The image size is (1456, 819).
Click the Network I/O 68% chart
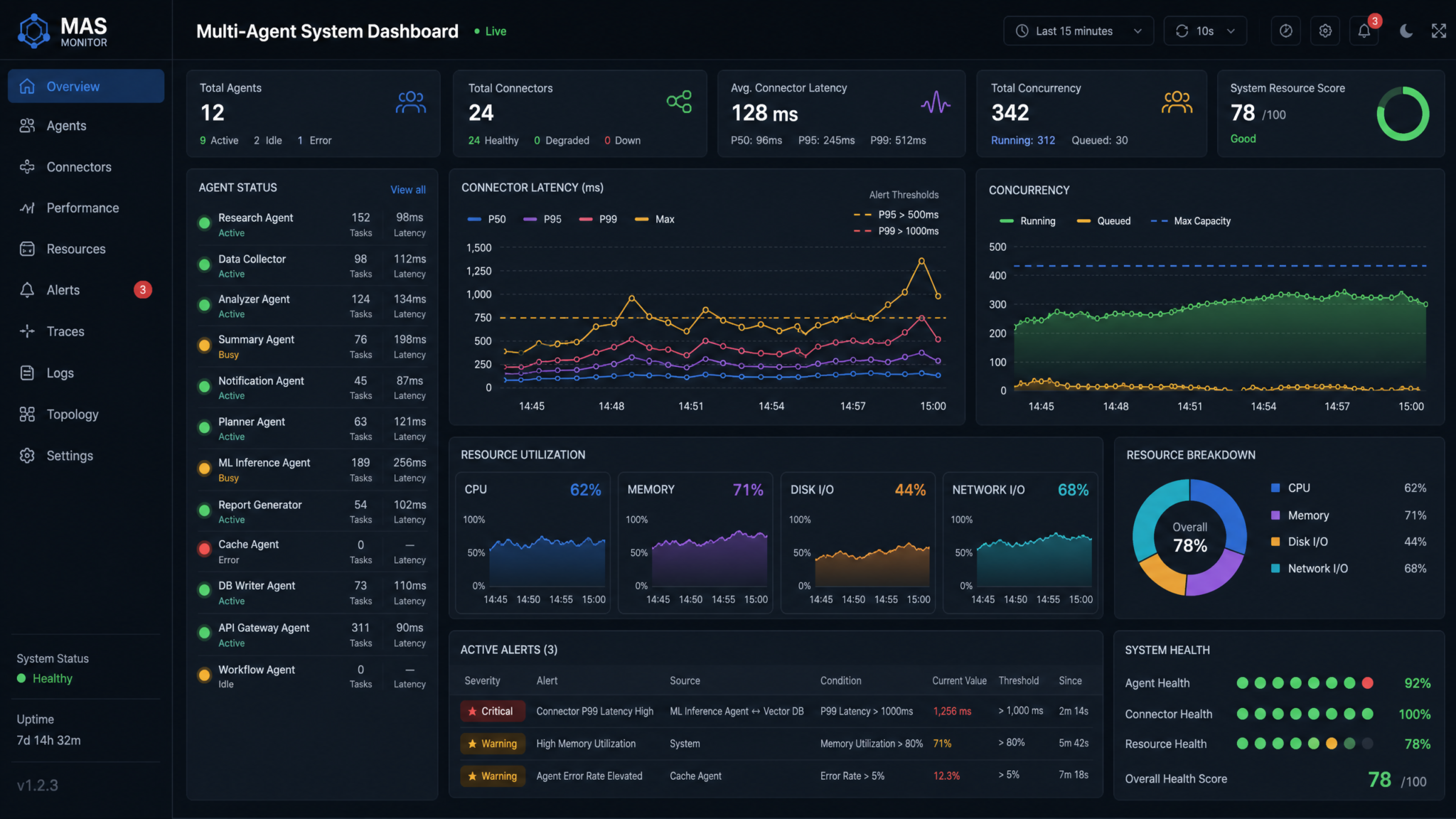pyautogui.click(x=1020, y=542)
